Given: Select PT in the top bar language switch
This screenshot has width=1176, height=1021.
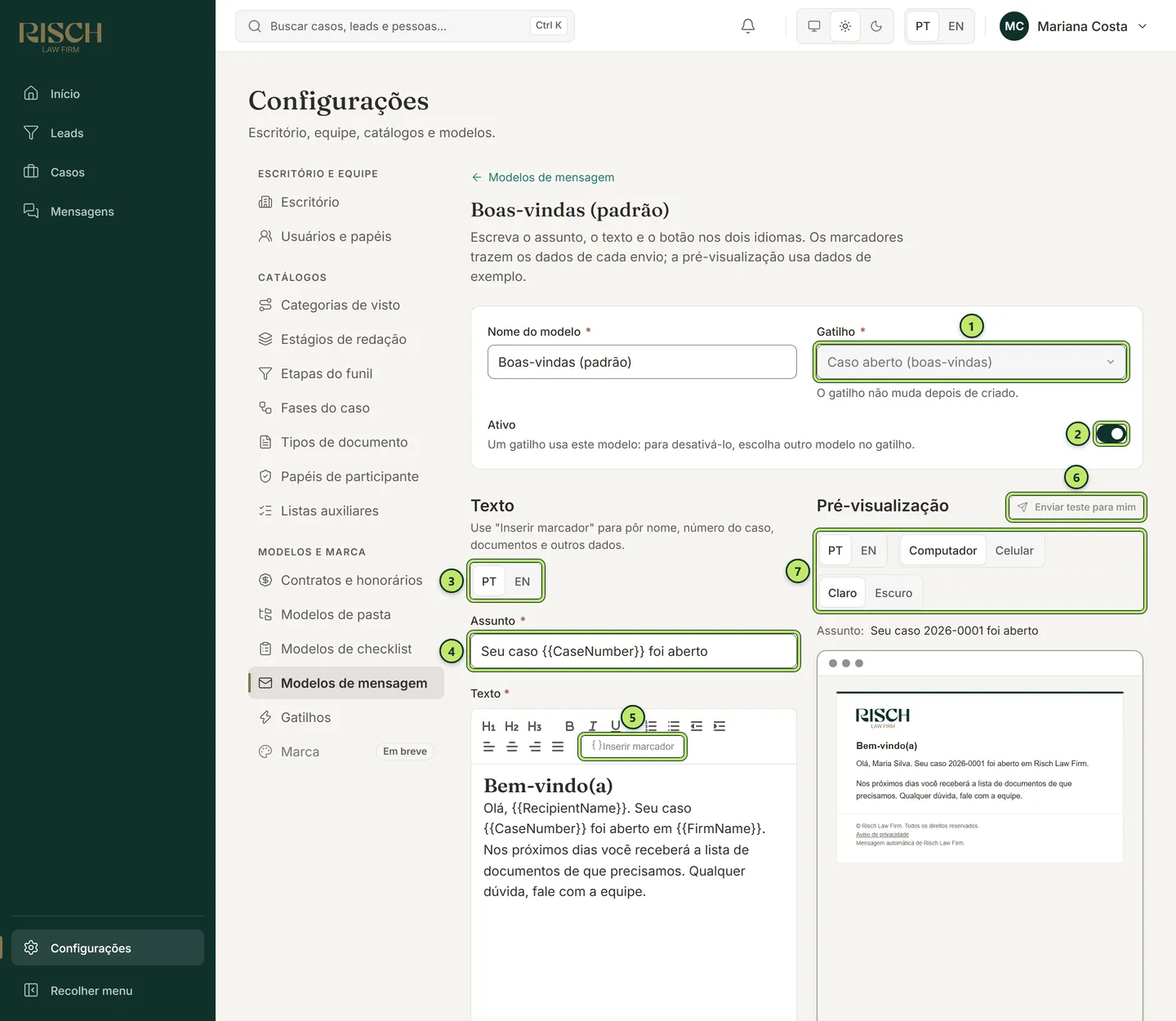Looking at the screenshot, I should click(923, 26).
